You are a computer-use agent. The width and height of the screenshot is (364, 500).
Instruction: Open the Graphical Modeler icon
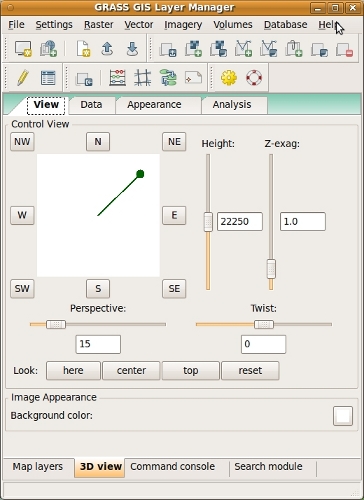pyautogui.click(x=168, y=78)
